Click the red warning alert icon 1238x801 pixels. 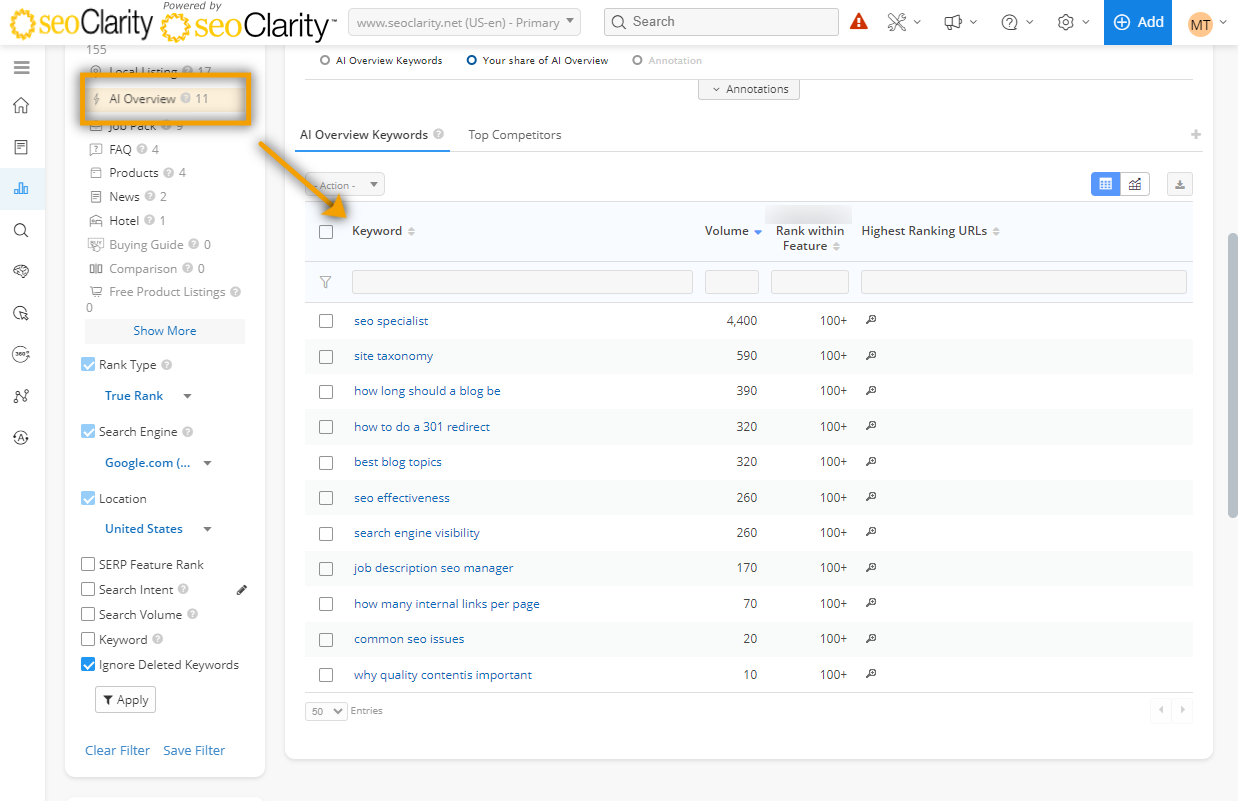coord(859,22)
